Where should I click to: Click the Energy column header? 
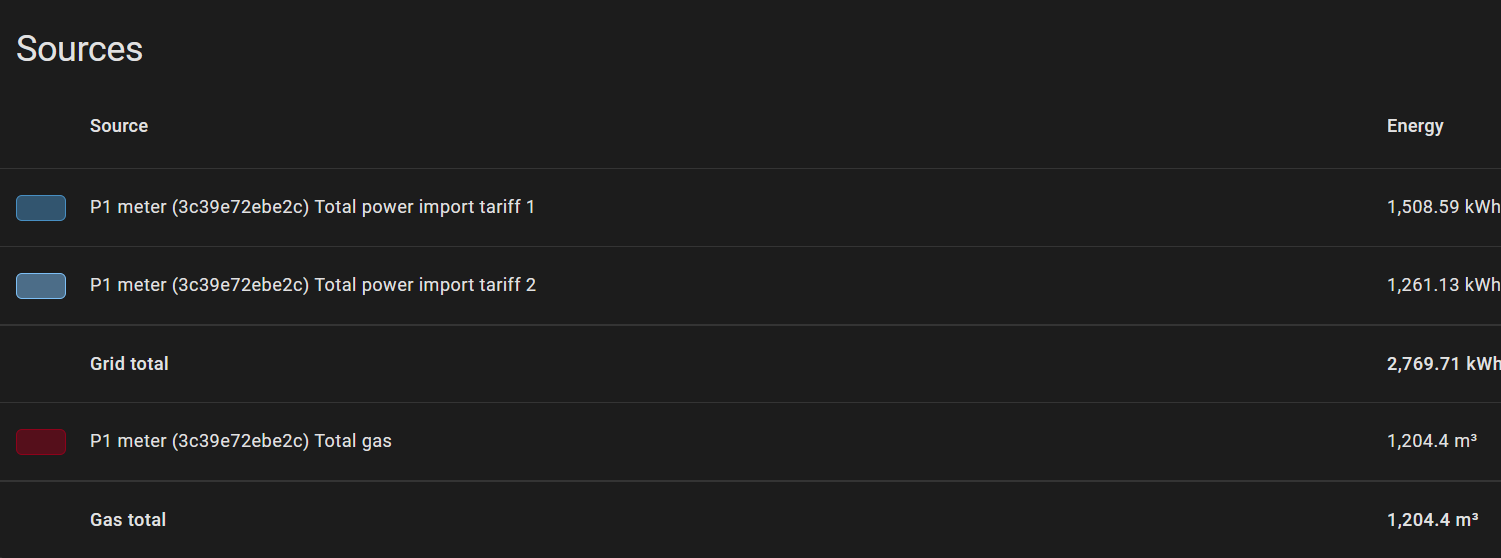click(x=1415, y=126)
